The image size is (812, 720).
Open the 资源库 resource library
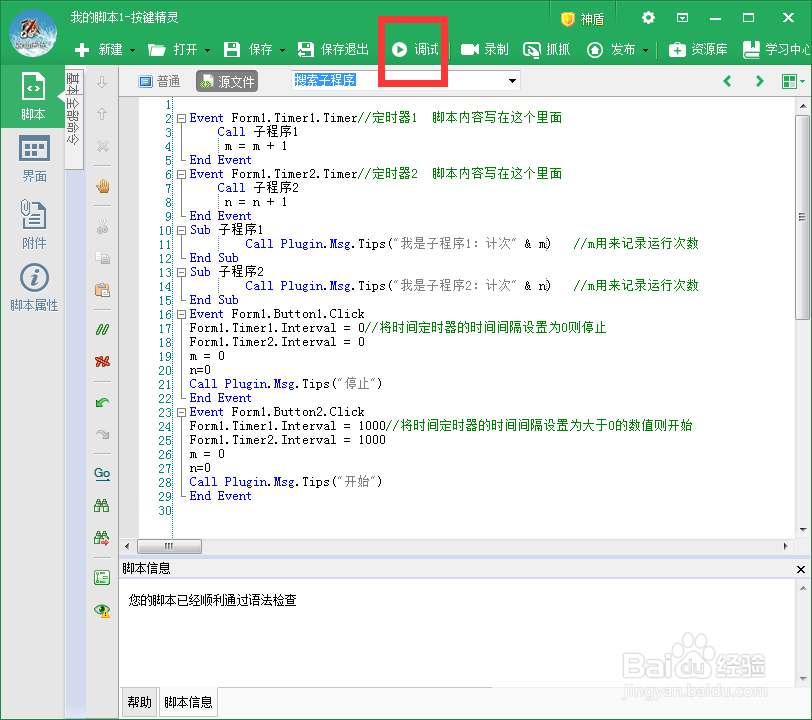(698, 50)
